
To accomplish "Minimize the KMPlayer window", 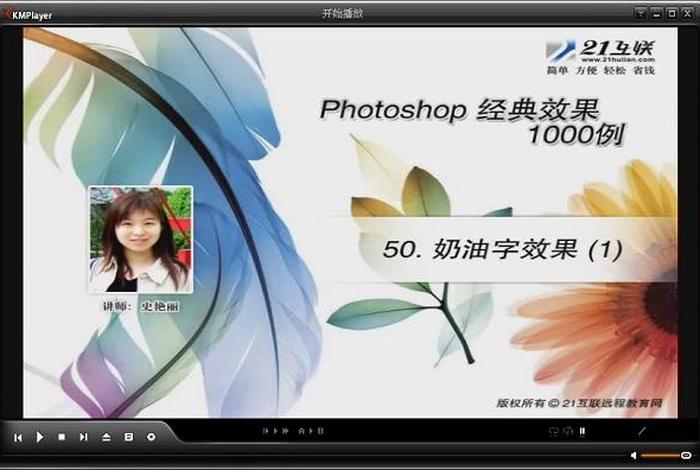I will click(x=656, y=13).
